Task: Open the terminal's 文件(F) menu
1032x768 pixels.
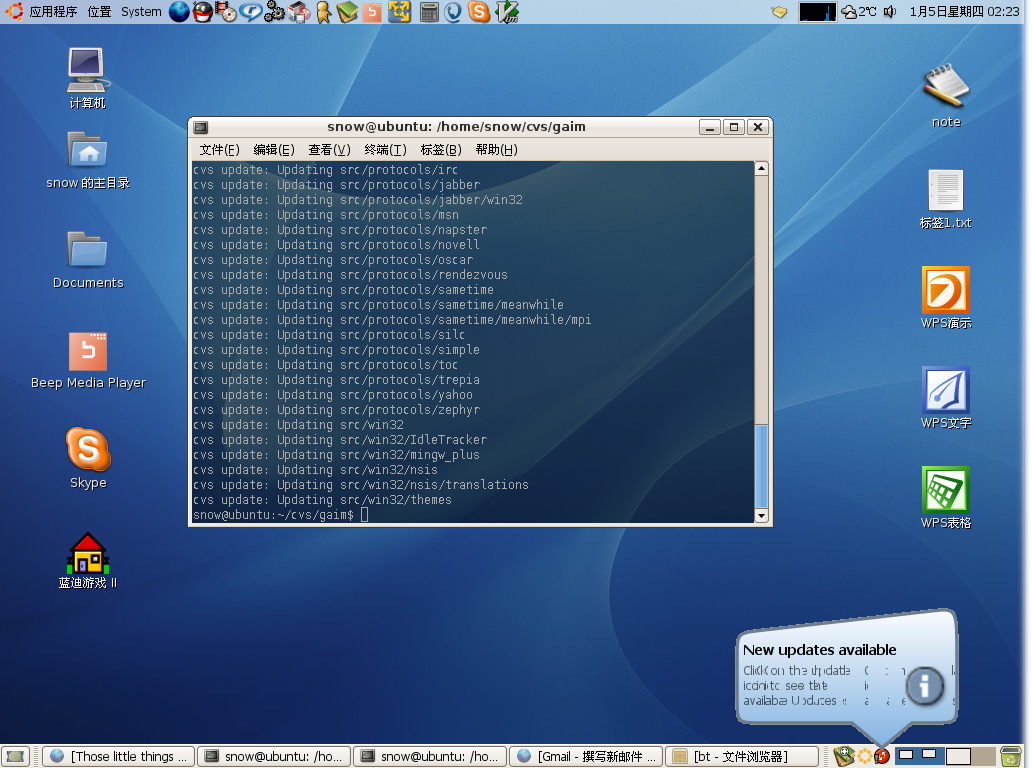Action: (219, 150)
